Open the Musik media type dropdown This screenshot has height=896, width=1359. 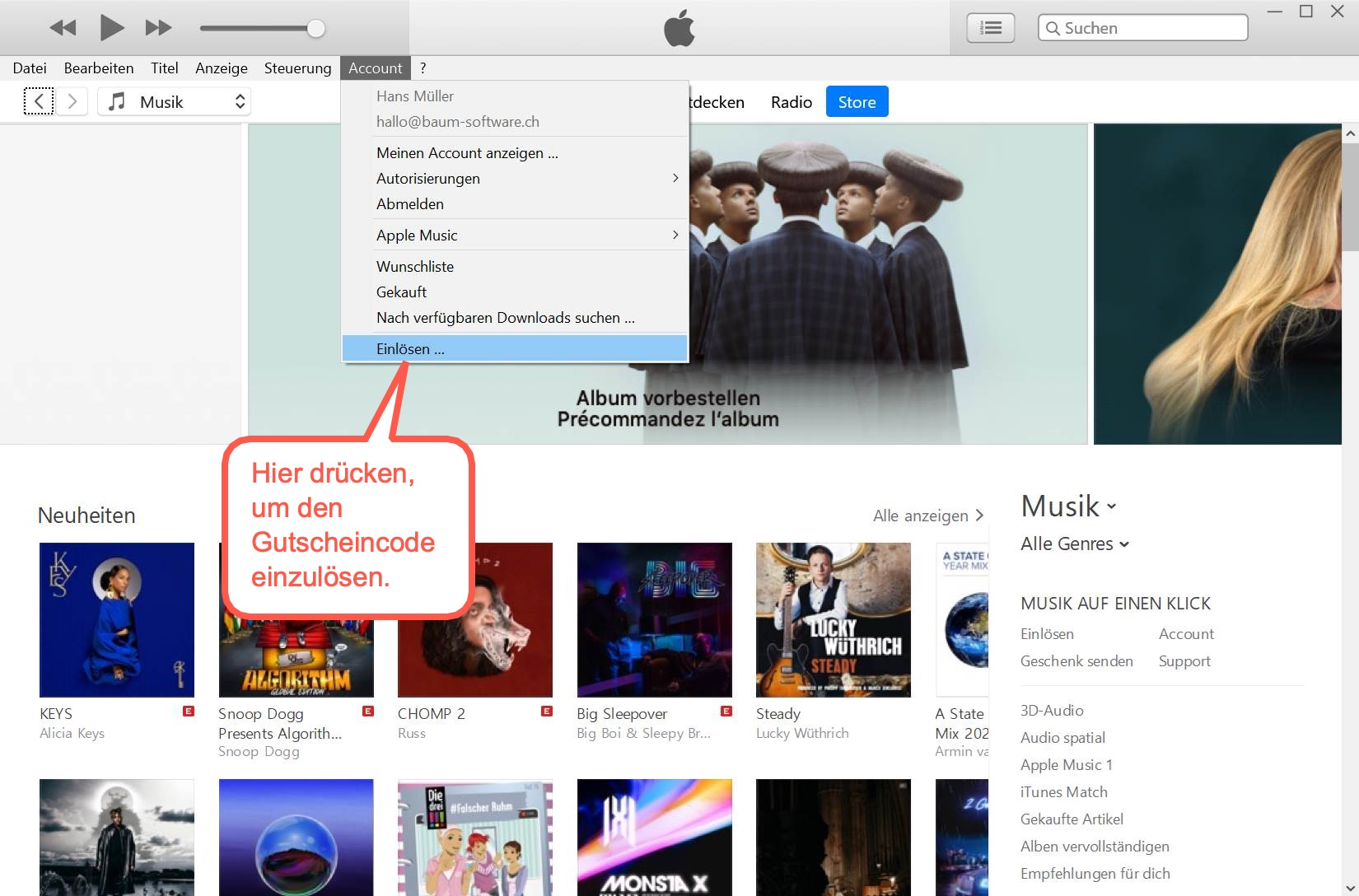click(175, 101)
